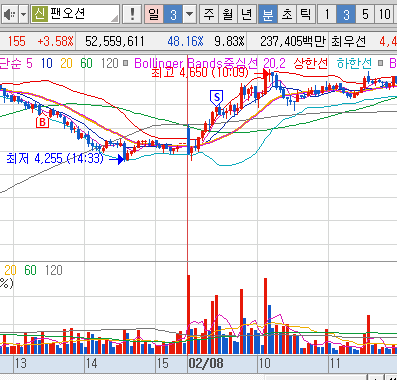Switch to 초 second chart
The image size is (397, 380).
click(287, 14)
